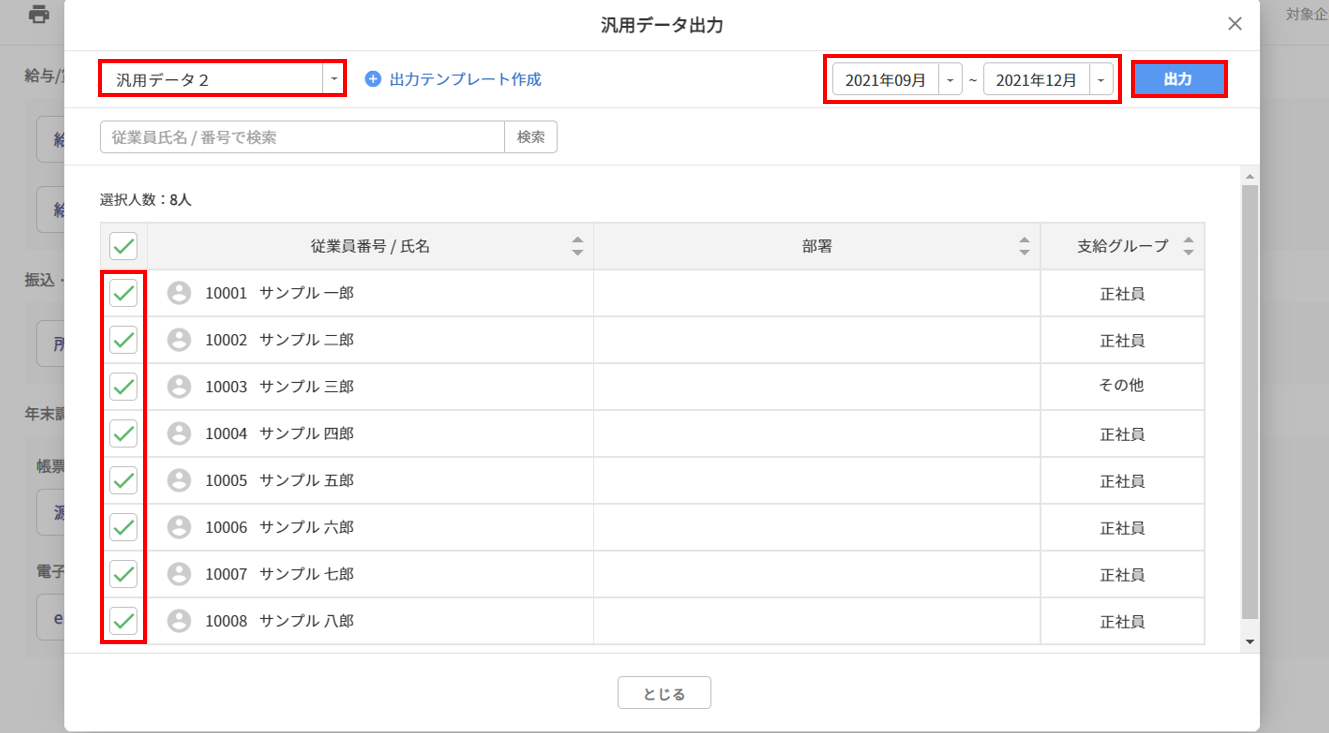Uncheck employee 10008 サンプル 八郎

(x=123, y=621)
